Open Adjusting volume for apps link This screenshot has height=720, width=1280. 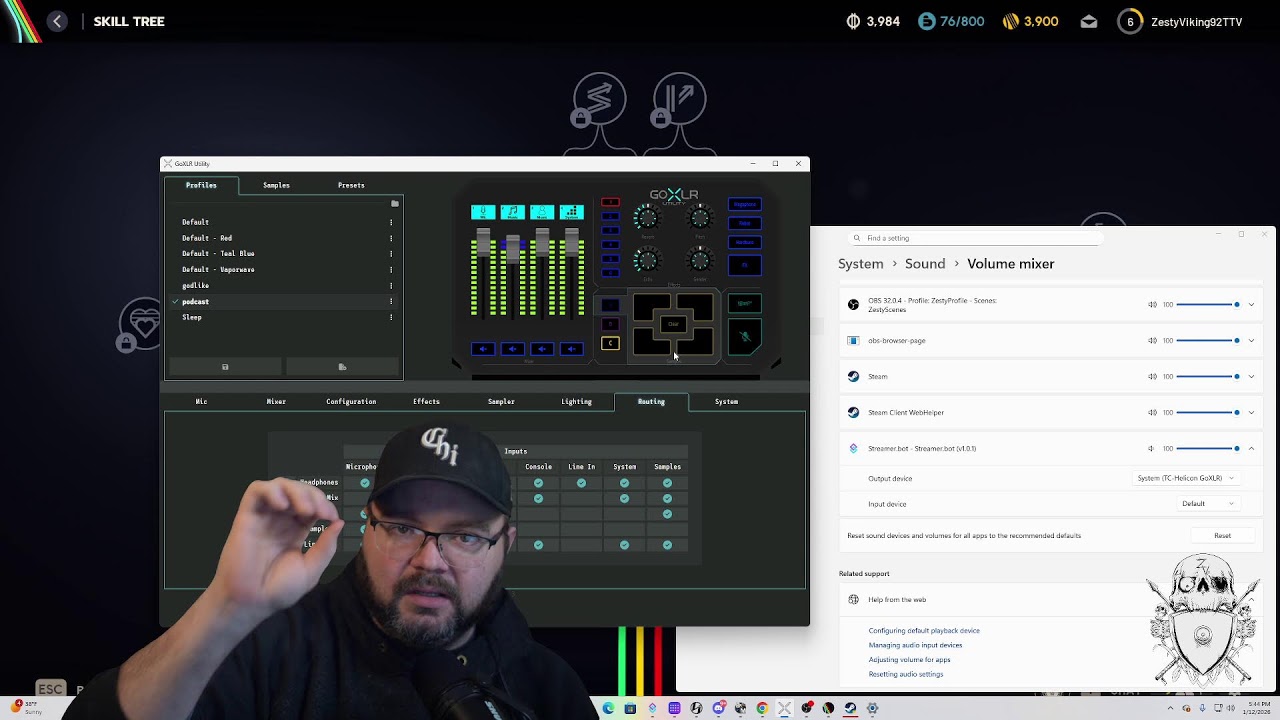[909, 660]
